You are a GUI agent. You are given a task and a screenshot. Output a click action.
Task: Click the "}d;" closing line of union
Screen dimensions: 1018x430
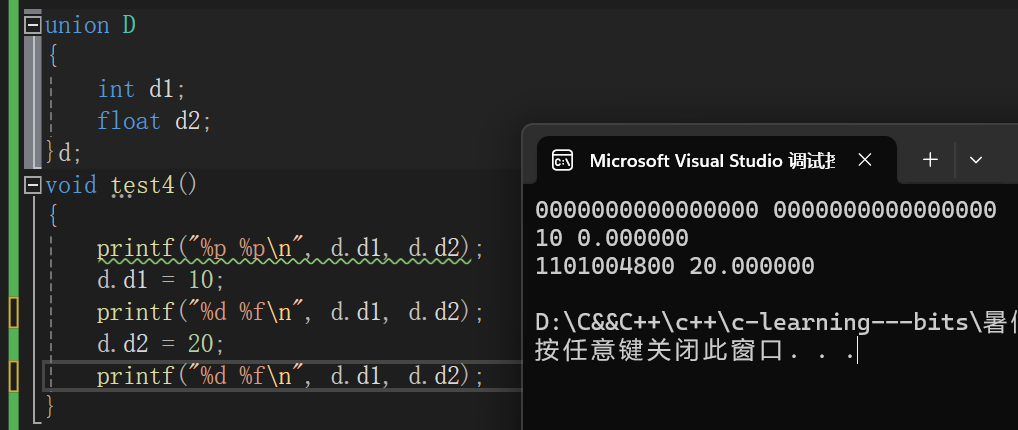click(x=62, y=153)
